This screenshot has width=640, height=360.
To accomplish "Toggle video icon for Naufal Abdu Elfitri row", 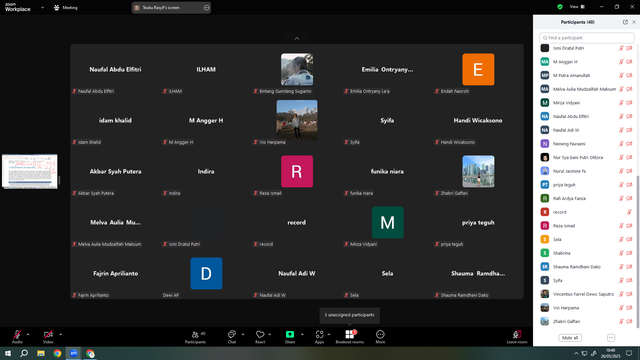I will pyautogui.click(x=629, y=116).
